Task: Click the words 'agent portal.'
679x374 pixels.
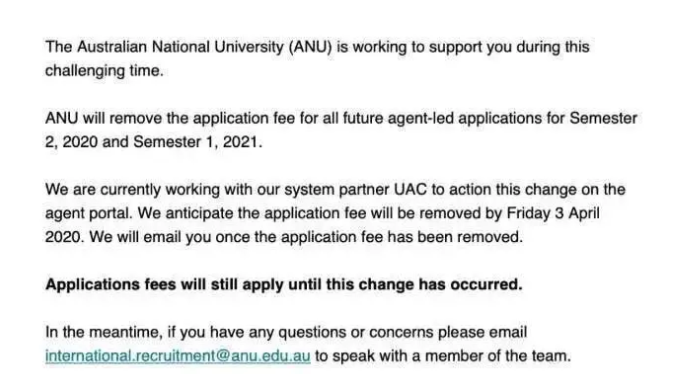Action: coord(89,213)
